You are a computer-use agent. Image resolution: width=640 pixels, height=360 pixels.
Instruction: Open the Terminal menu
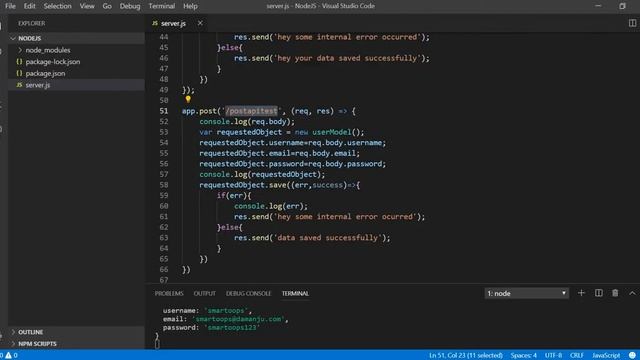[162, 6]
